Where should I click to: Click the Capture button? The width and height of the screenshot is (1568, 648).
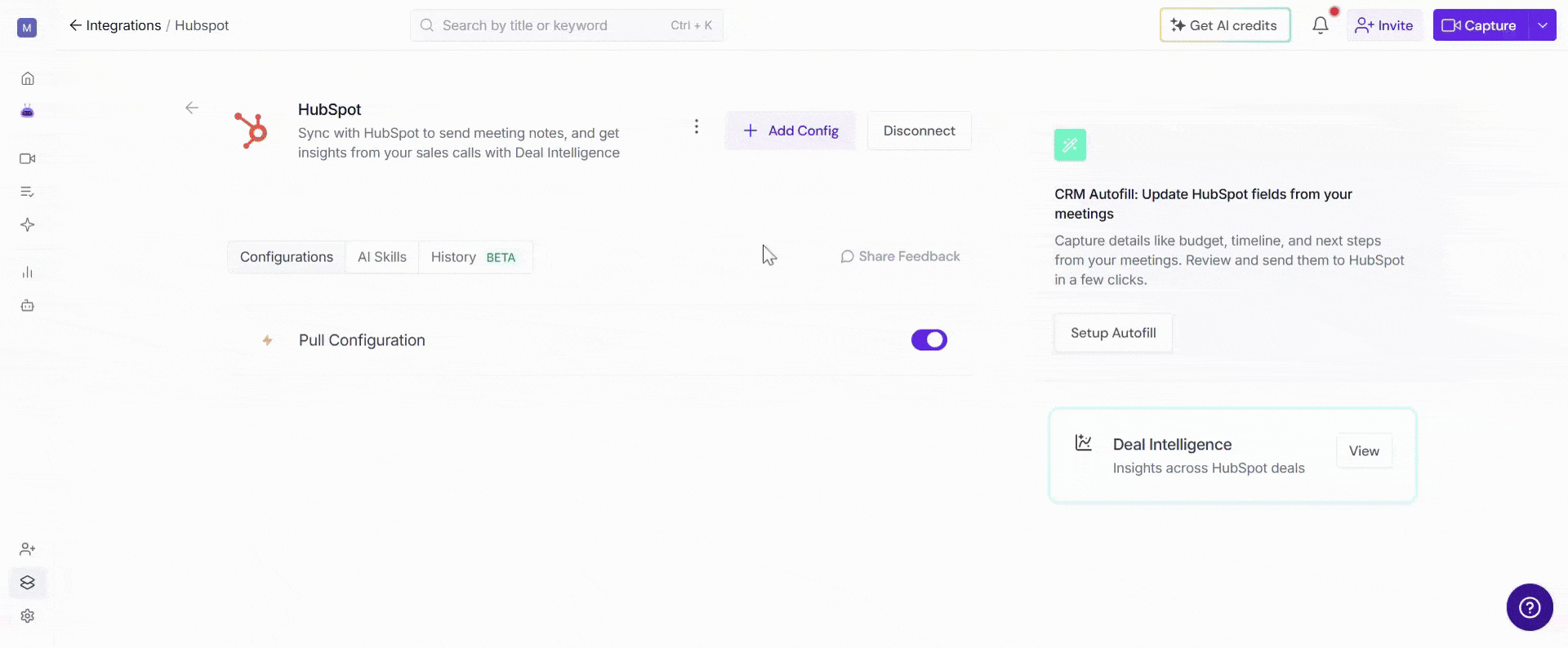(1481, 25)
